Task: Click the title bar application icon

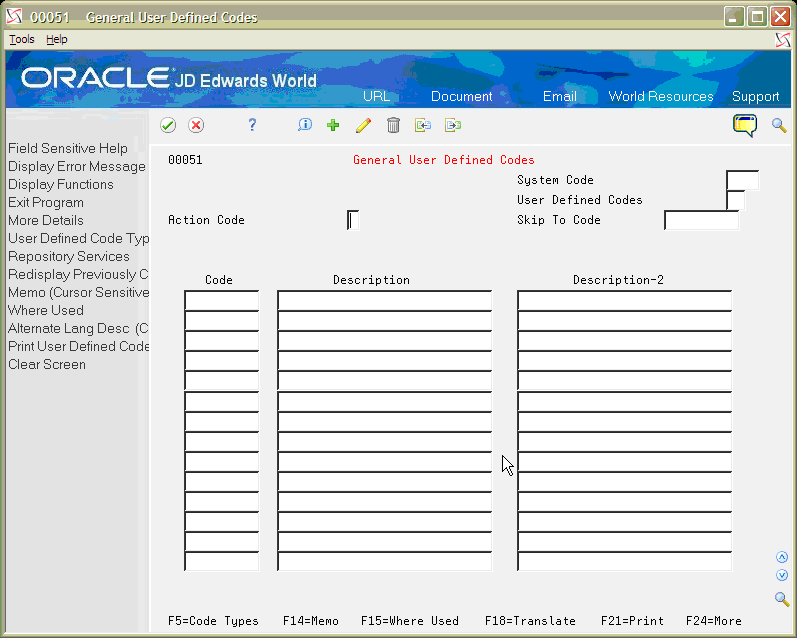Action: pos(14,17)
